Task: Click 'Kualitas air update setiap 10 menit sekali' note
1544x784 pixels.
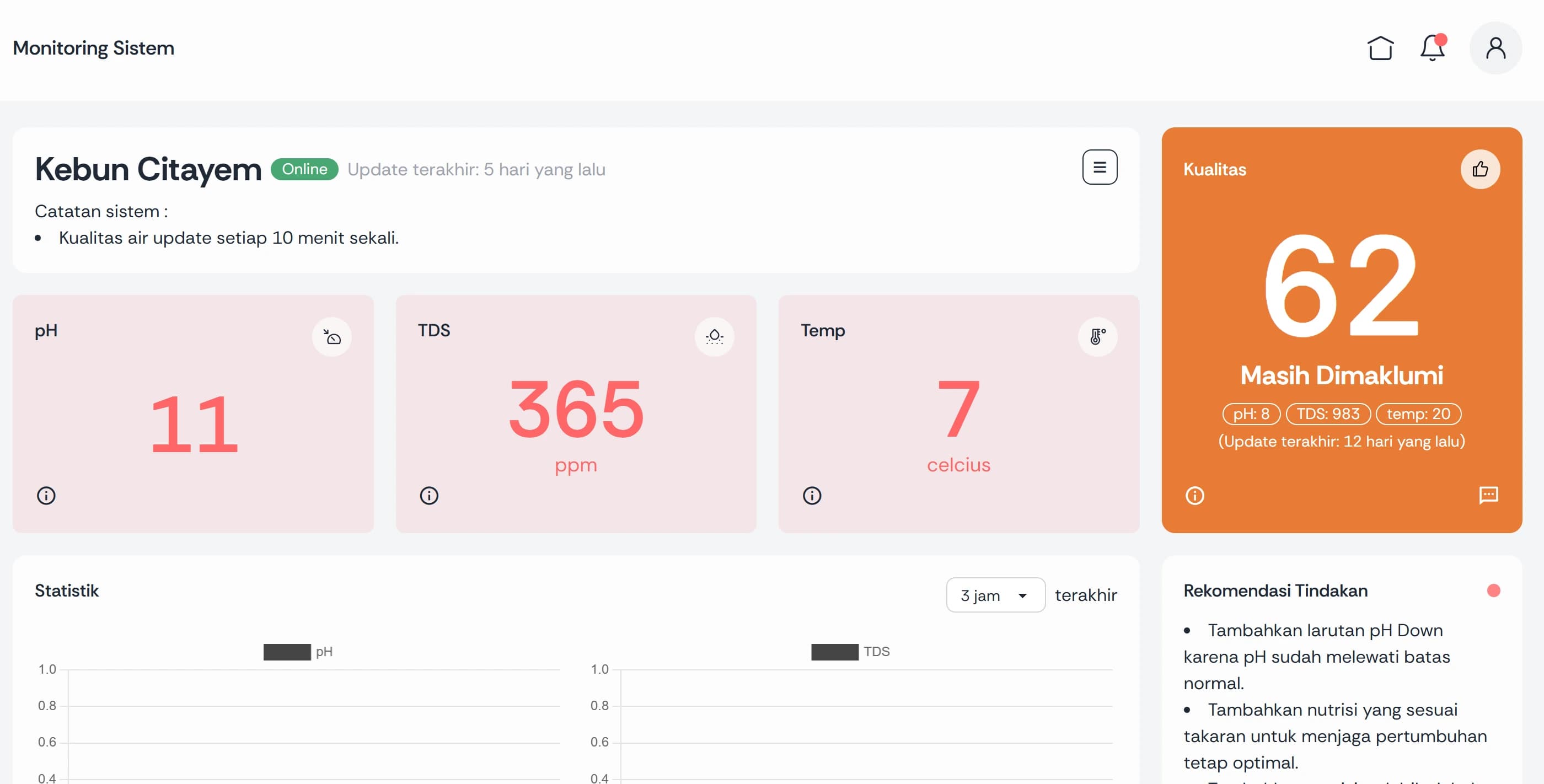Action: pos(228,238)
